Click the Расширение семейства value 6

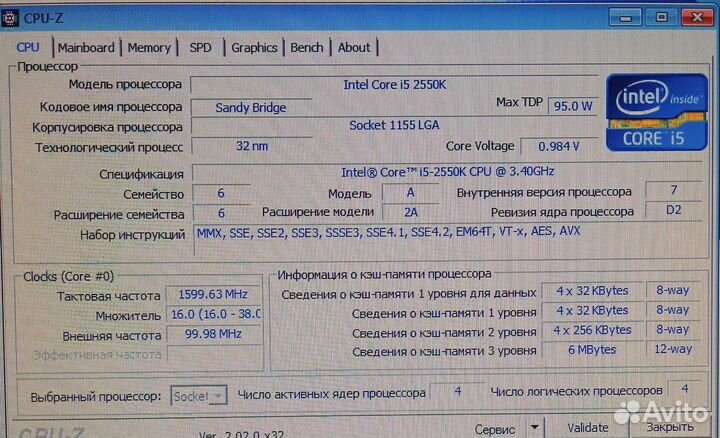(221, 213)
